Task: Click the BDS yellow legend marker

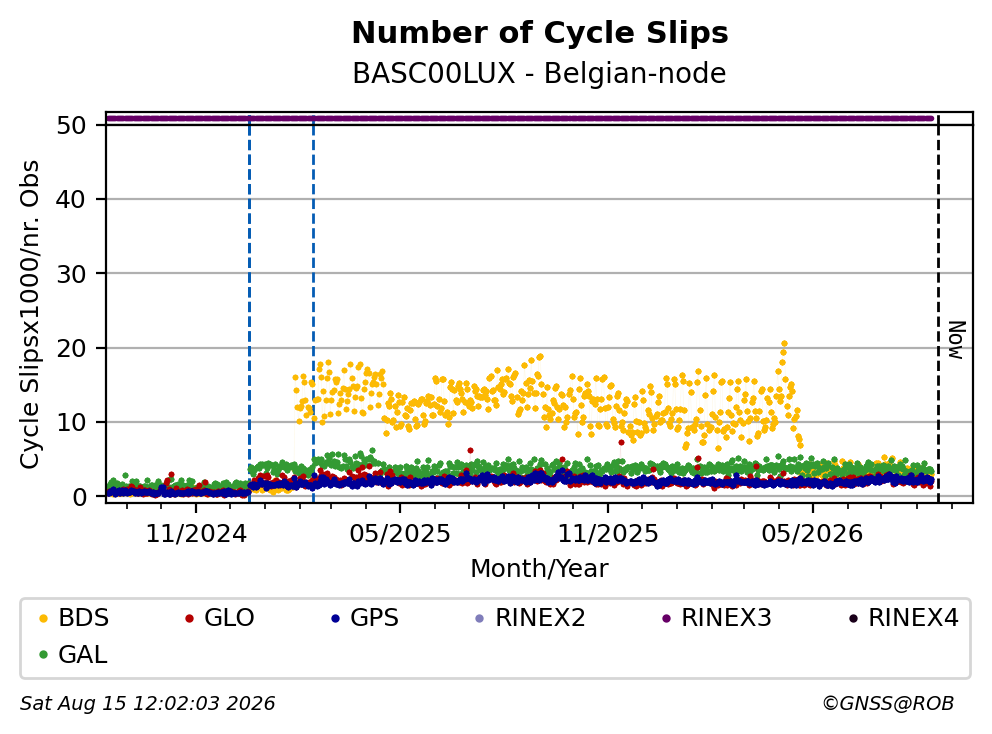Action: [43, 618]
